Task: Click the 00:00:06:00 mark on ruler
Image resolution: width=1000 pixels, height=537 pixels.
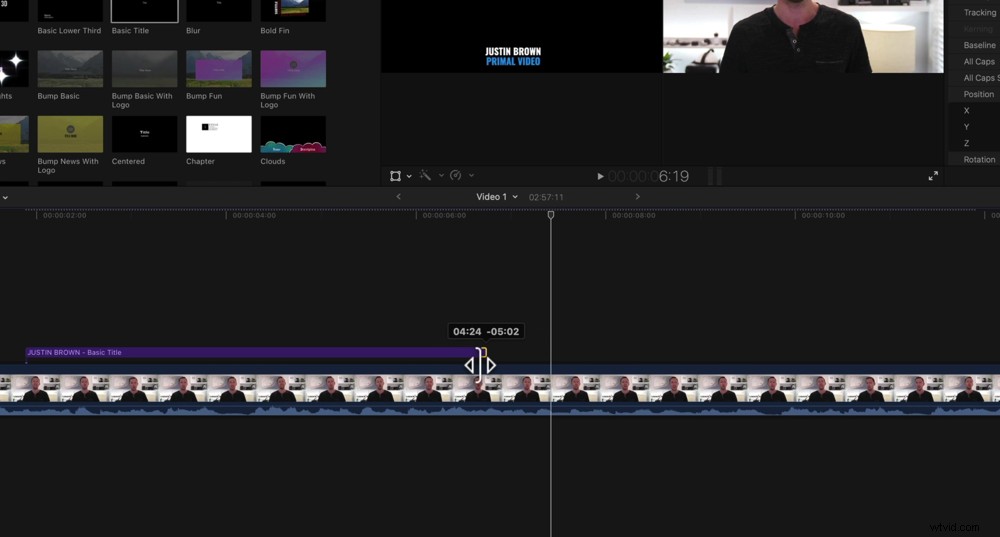Action: click(x=444, y=216)
